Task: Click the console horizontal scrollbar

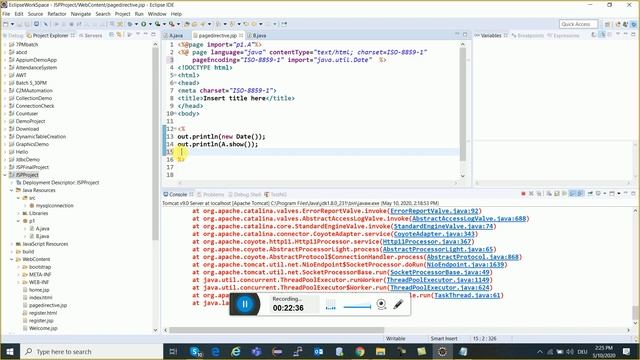Action: [276, 330]
